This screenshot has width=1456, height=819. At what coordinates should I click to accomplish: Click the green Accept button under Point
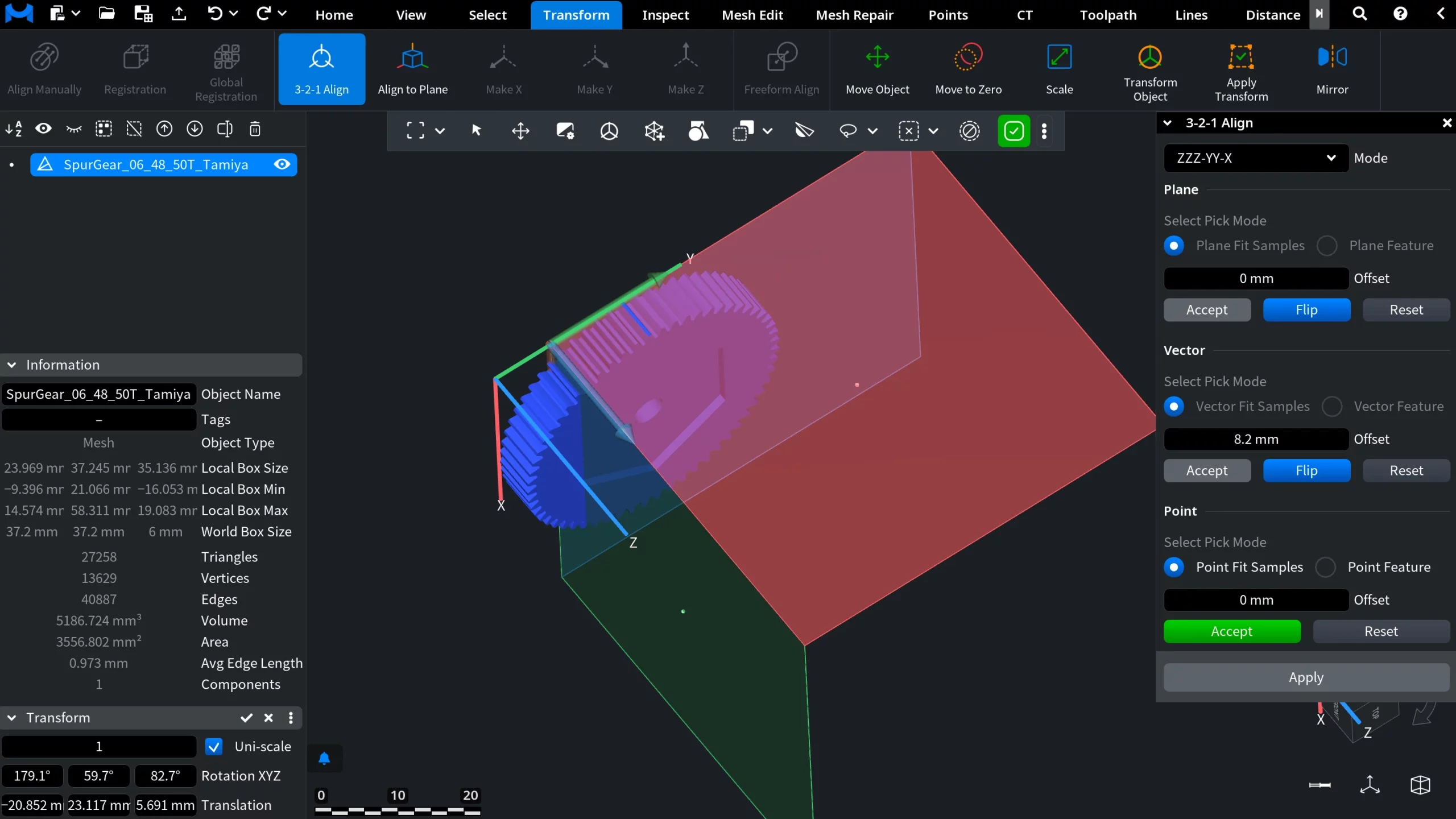[1232, 631]
